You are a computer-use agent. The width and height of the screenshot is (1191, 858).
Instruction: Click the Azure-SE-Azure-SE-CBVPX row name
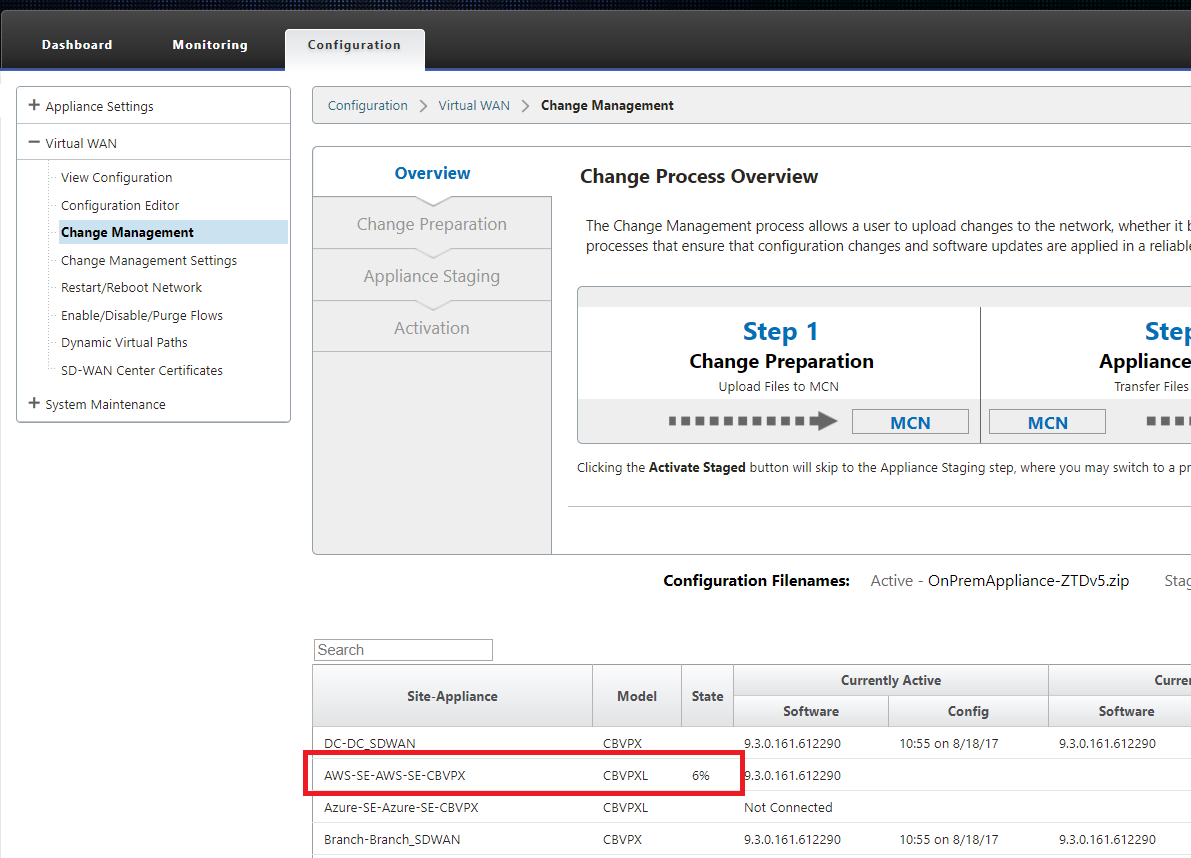coord(401,807)
